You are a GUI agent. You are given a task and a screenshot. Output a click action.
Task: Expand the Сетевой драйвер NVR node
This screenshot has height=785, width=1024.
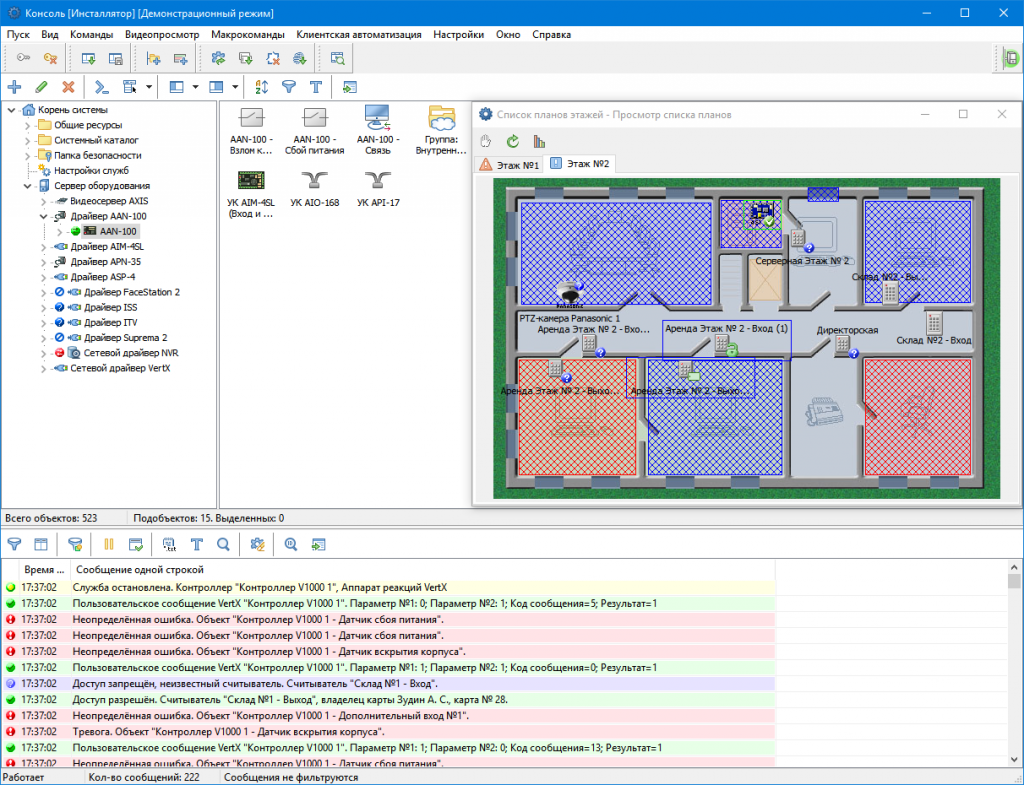click(x=44, y=353)
